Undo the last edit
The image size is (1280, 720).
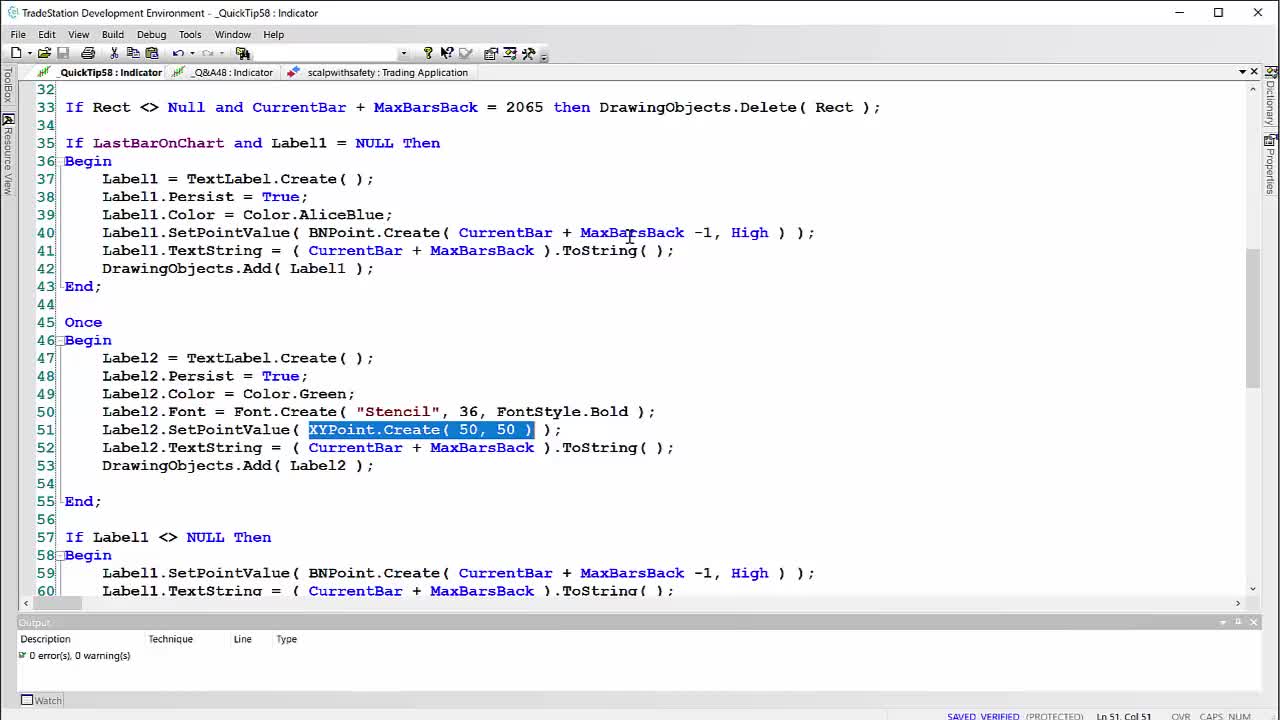point(178,53)
